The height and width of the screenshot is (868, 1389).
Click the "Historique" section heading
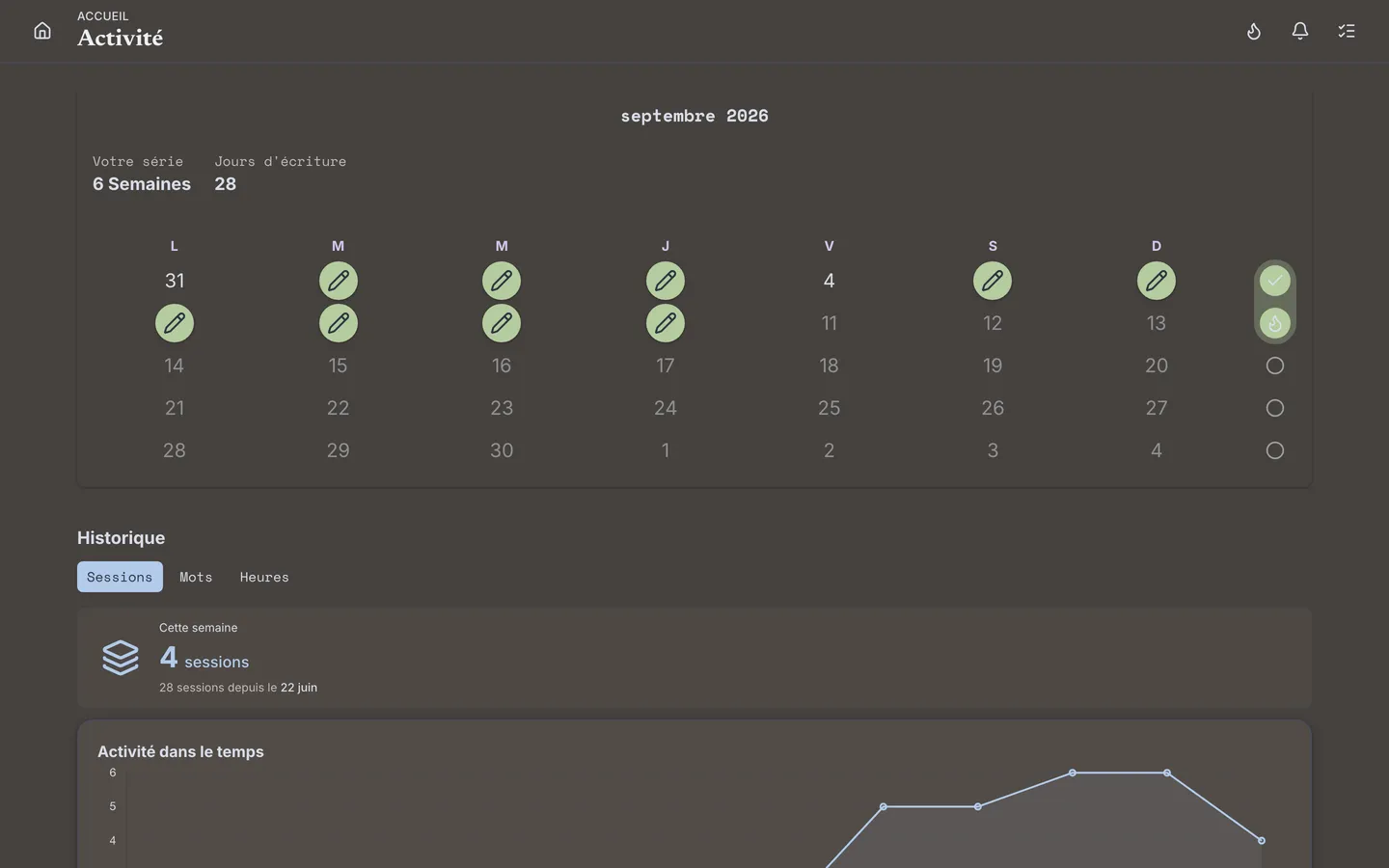point(122,538)
